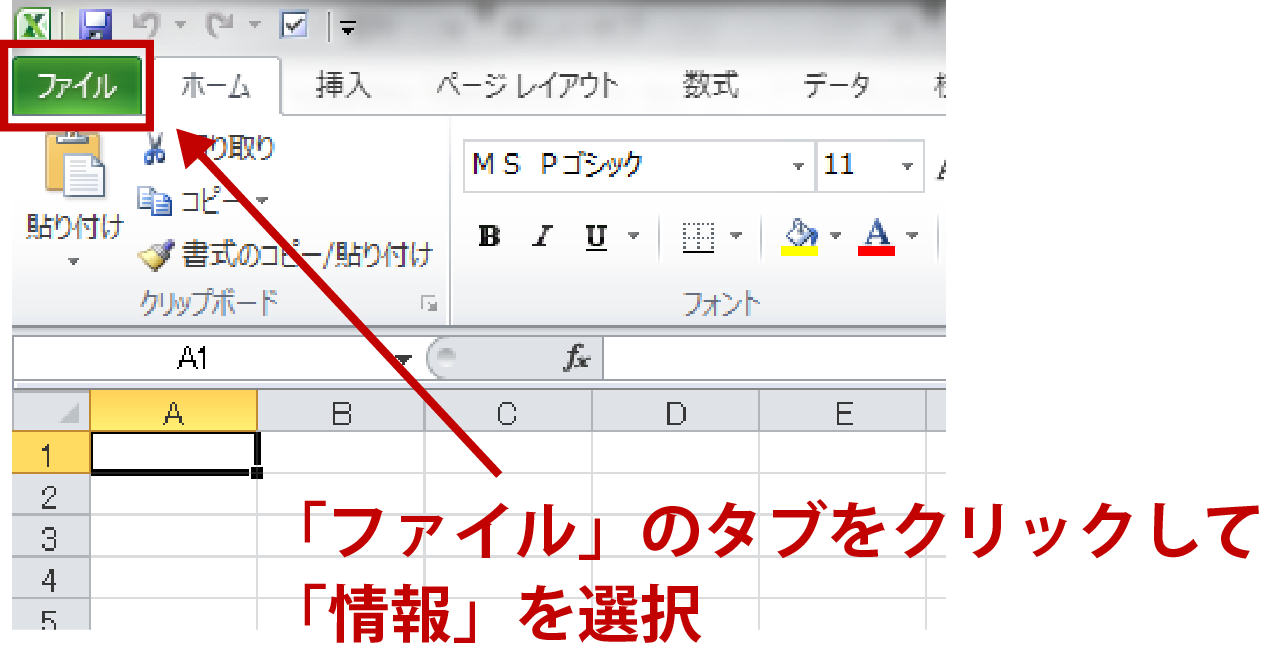1265x663 pixels.
Task: Switch to the 数式 tab
Action: [x=711, y=86]
